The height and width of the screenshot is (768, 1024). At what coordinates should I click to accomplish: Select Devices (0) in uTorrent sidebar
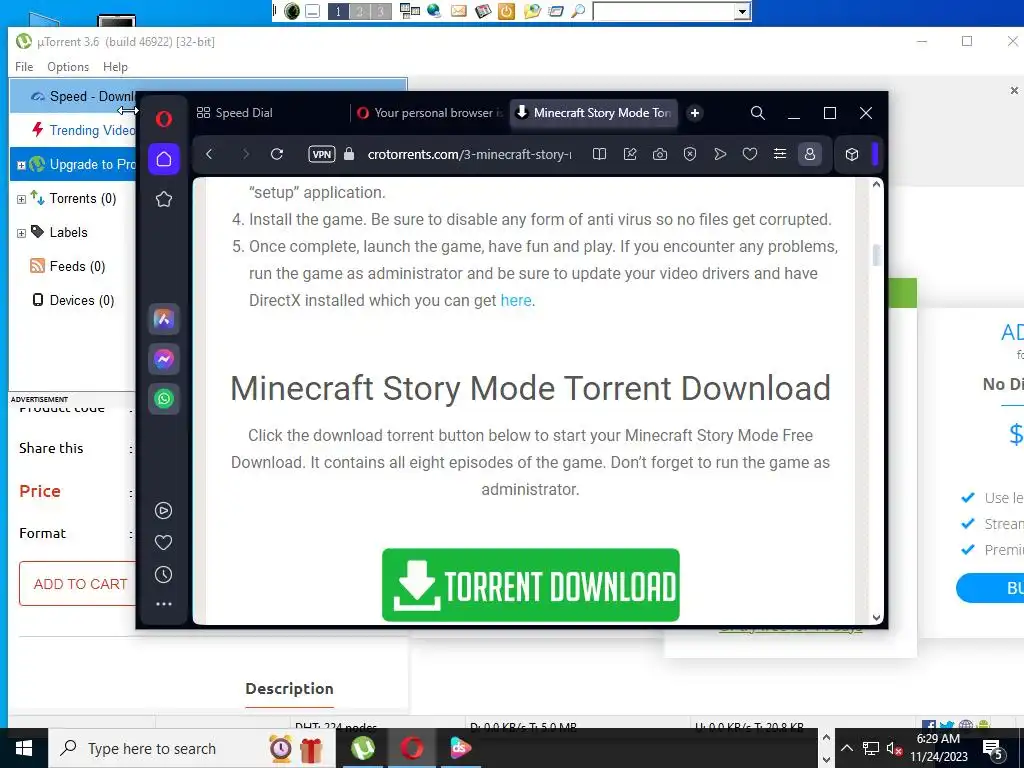73,300
